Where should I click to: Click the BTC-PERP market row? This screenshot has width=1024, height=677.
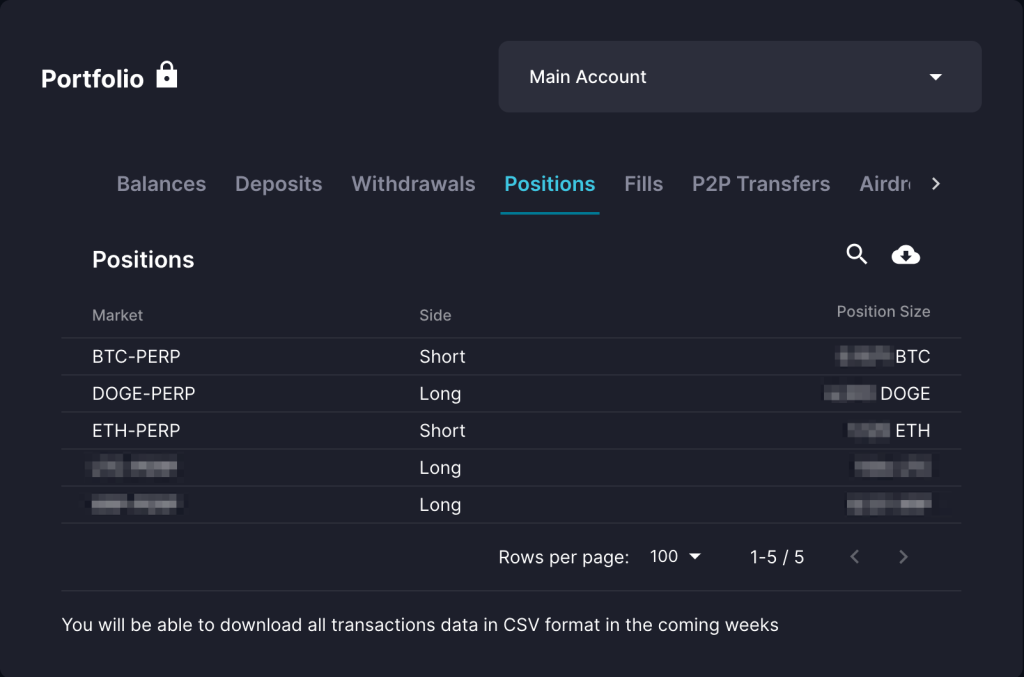(x=136, y=357)
